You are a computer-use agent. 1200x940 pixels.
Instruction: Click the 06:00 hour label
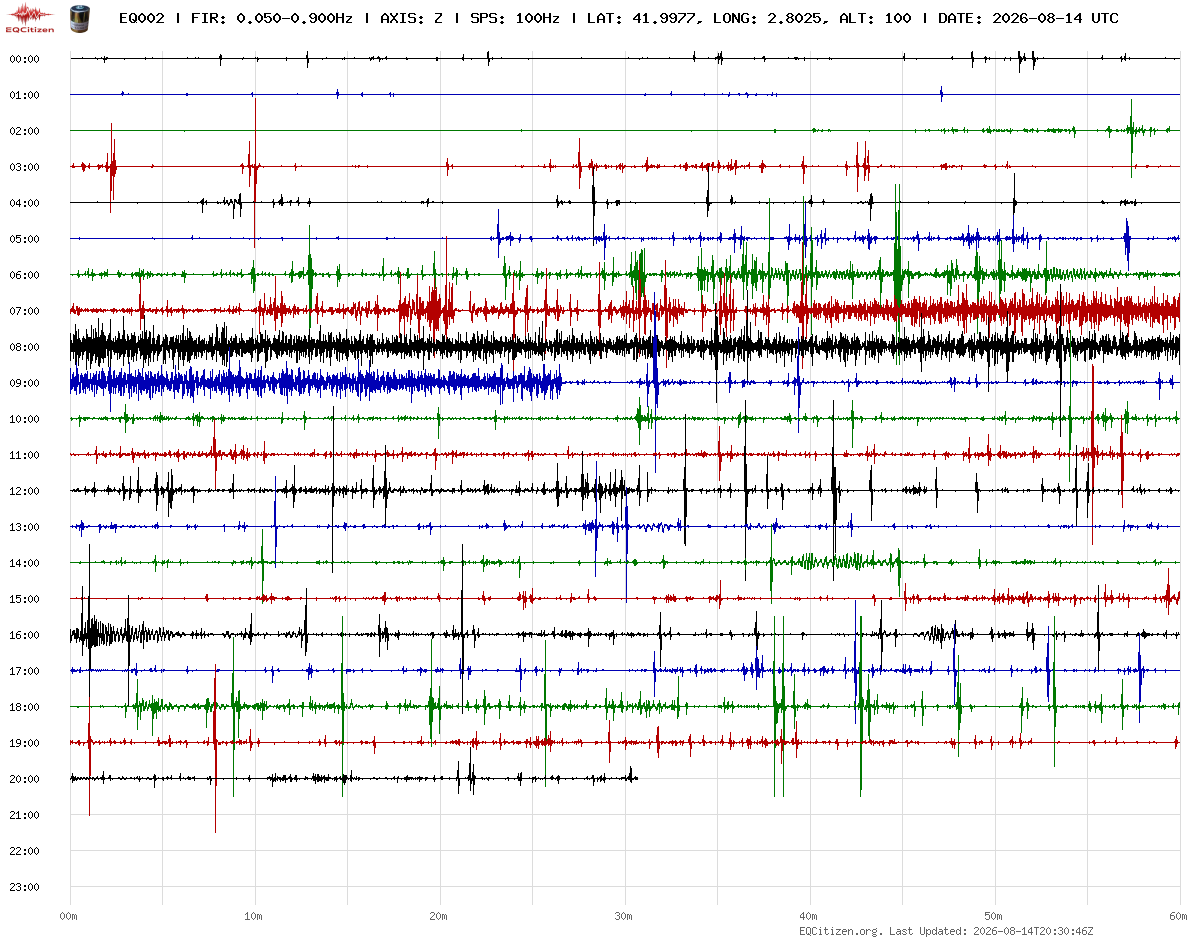tap(24, 275)
